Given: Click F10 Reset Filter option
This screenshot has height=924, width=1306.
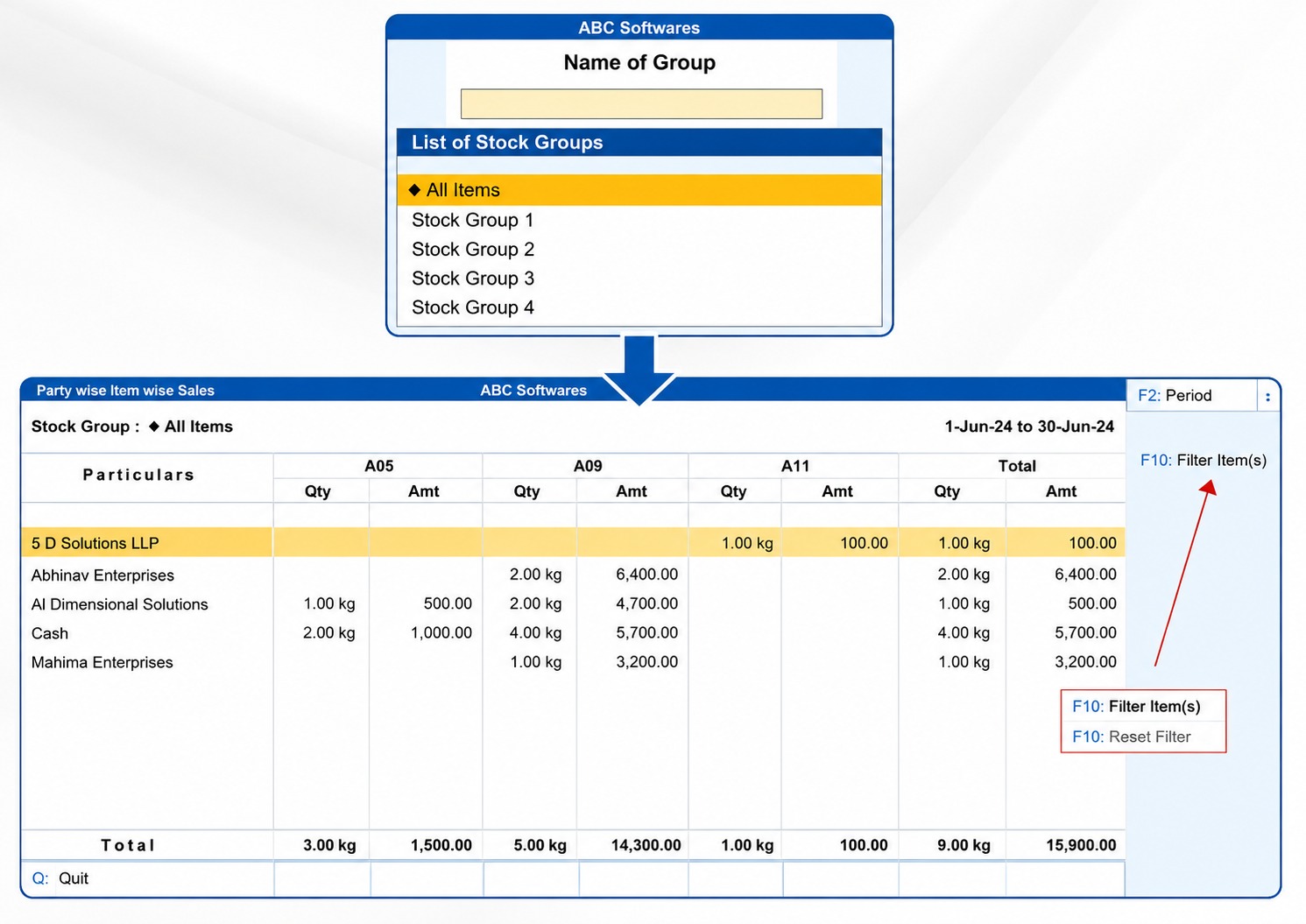Looking at the screenshot, I should (x=1131, y=737).
